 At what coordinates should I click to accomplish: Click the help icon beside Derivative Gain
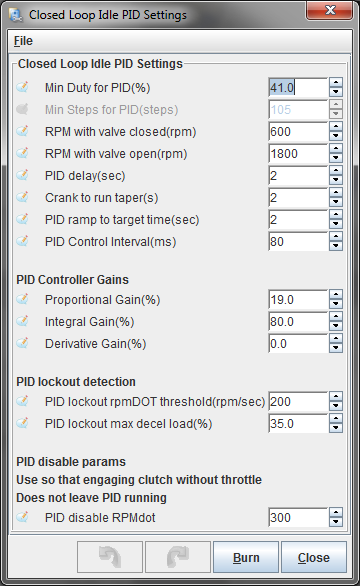22,343
